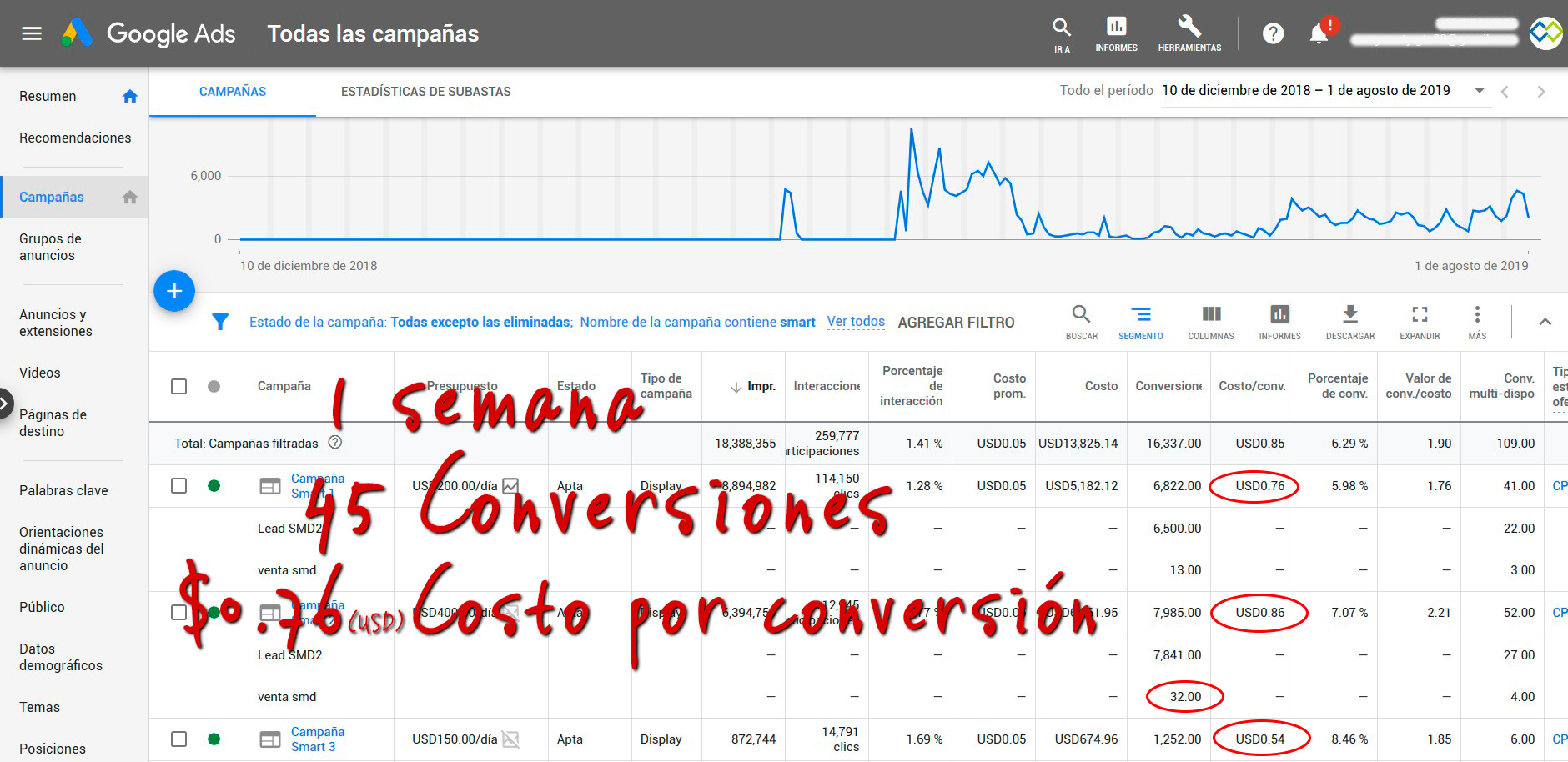
Task: Click the help icon beside Total: Campañas filtradas
Action: 335,443
